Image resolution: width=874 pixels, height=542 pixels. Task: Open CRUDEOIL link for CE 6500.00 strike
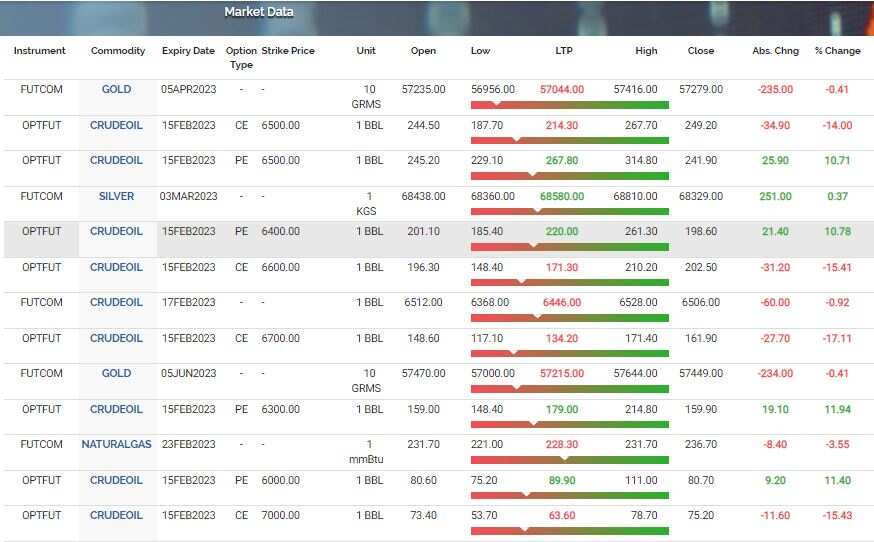click(116, 125)
